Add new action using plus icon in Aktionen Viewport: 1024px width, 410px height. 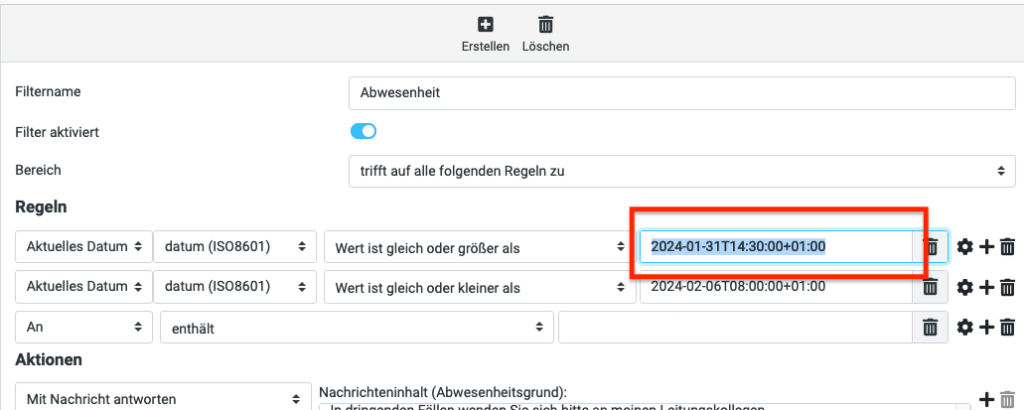pos(986,400)
